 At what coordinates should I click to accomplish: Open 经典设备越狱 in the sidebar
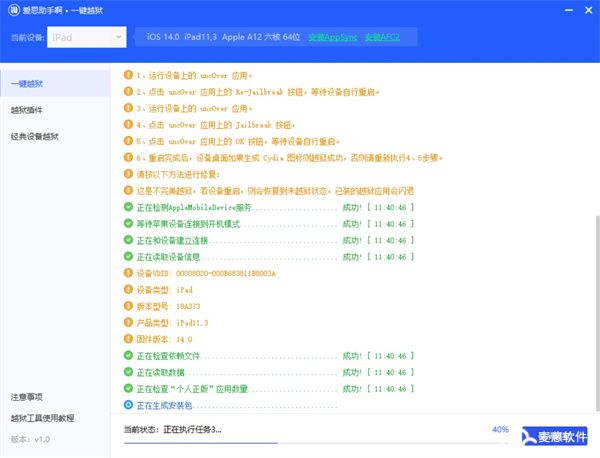pos(35,136)
